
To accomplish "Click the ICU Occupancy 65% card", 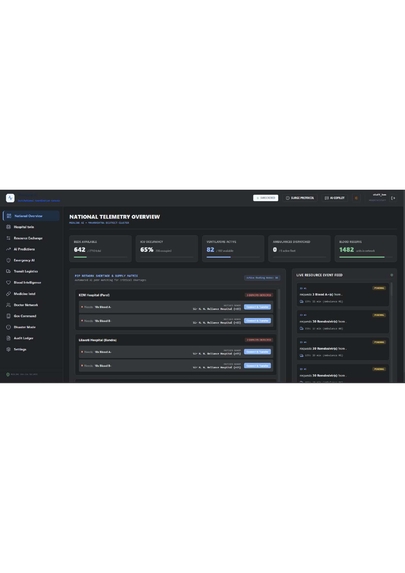I will click(167, 248).
